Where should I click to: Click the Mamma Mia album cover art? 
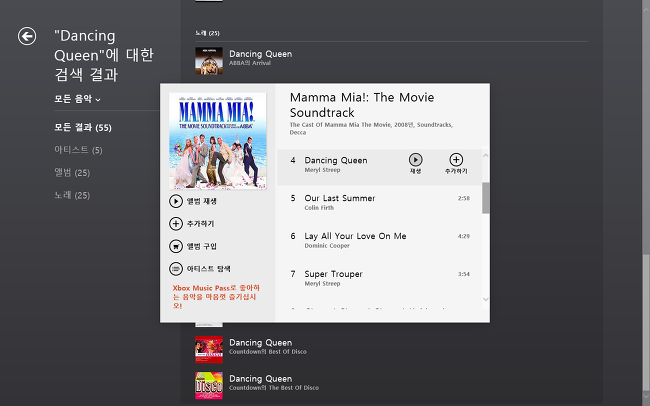[x=218, y=141]
